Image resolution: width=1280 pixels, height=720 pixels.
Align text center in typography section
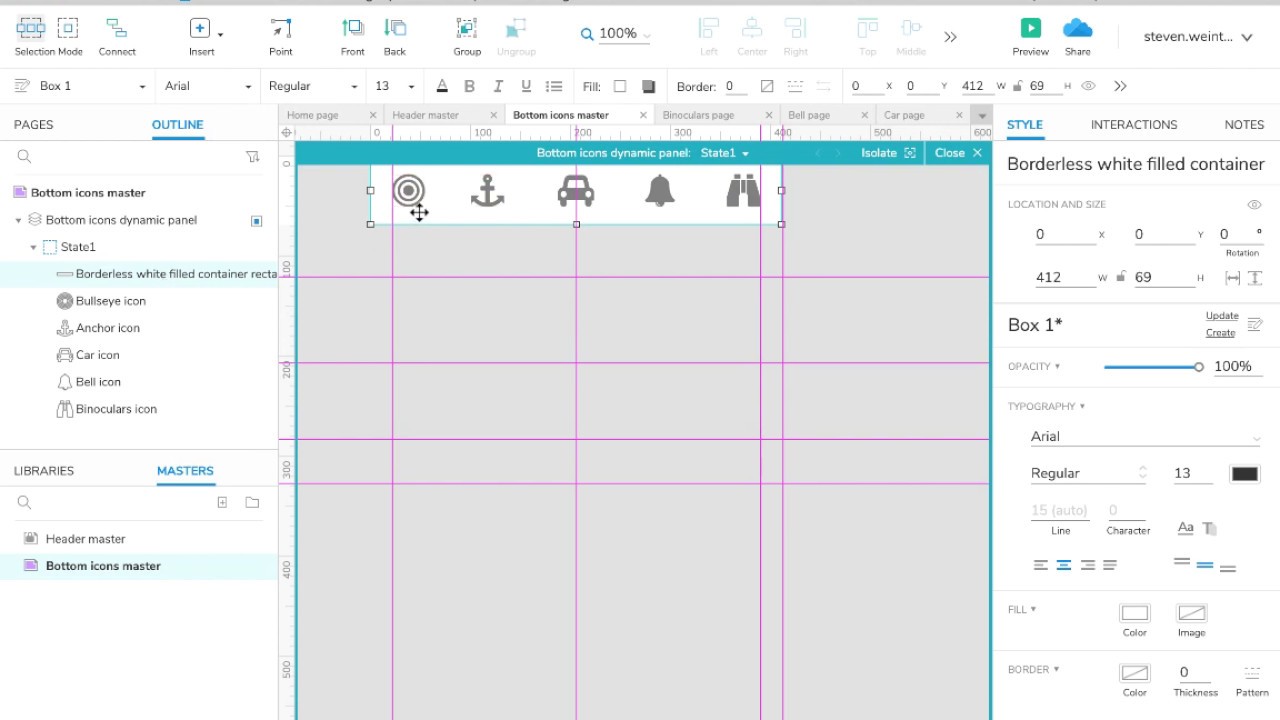pos(1064,565)
